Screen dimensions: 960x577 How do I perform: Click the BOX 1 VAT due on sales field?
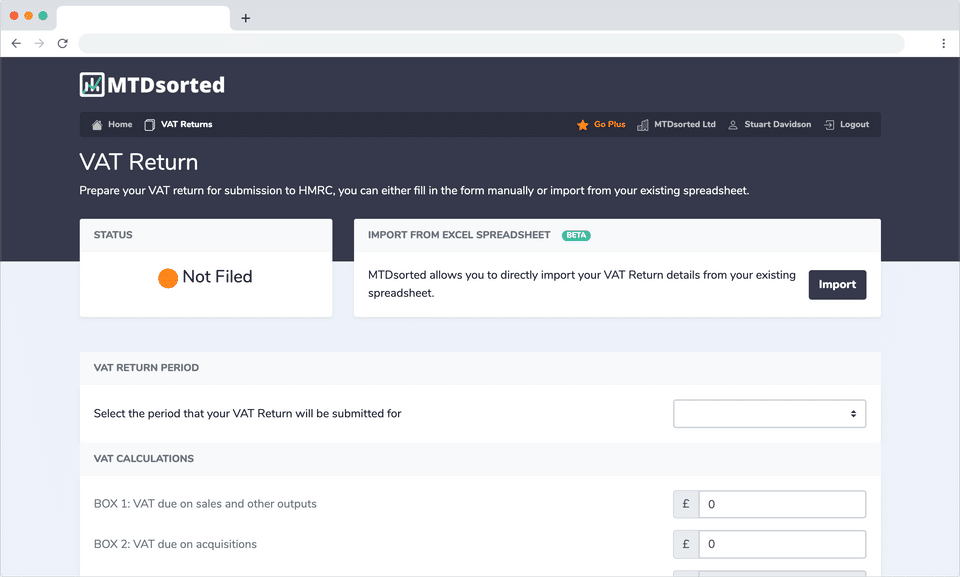pos(781,504)
